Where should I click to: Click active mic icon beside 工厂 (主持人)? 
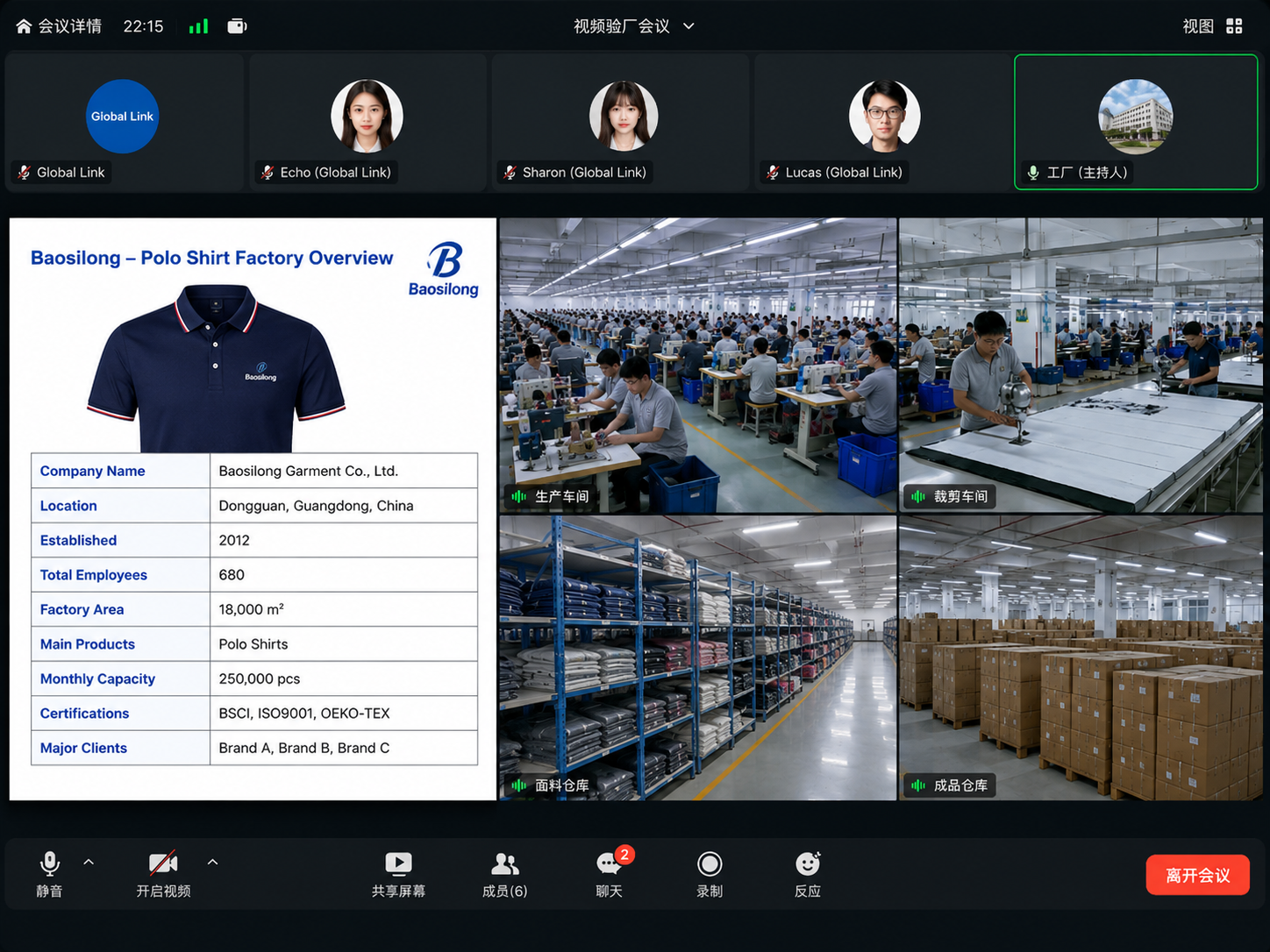click(1033, 173)
